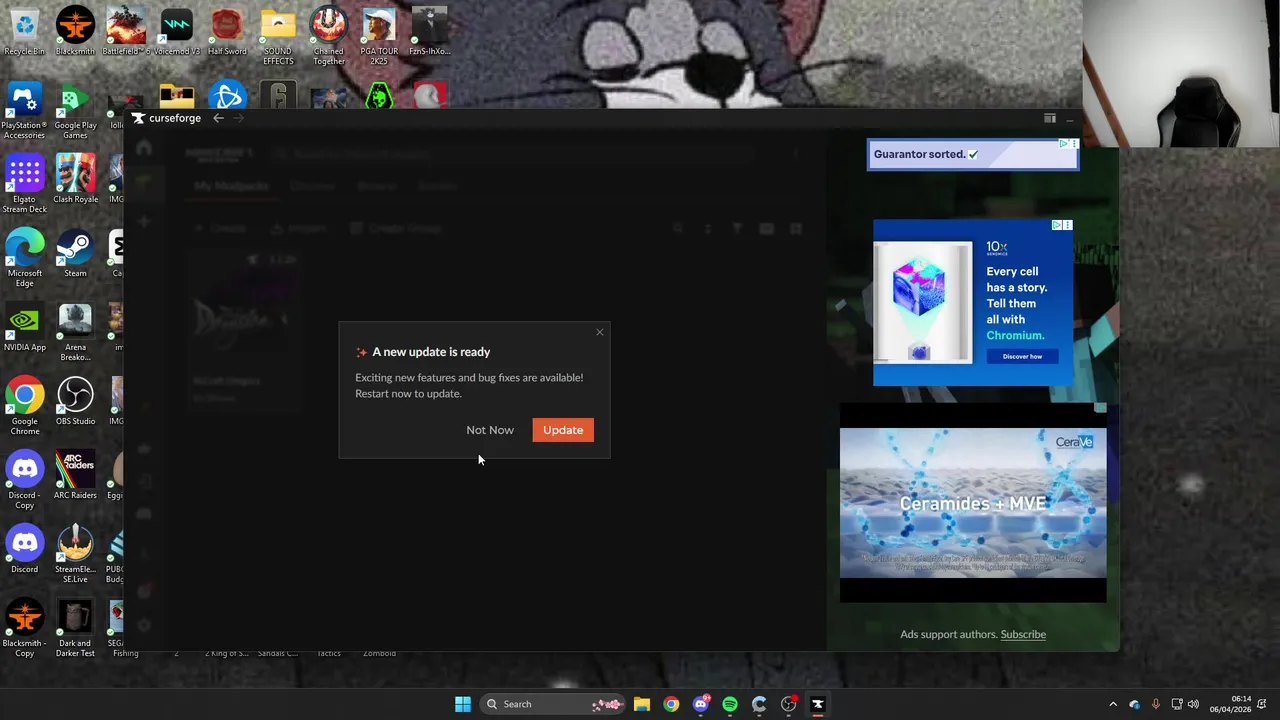The width and height of the screenshot is (1280, 720).
Task: Select the Dark and Darker Test icon
Action: coord(75,629)
